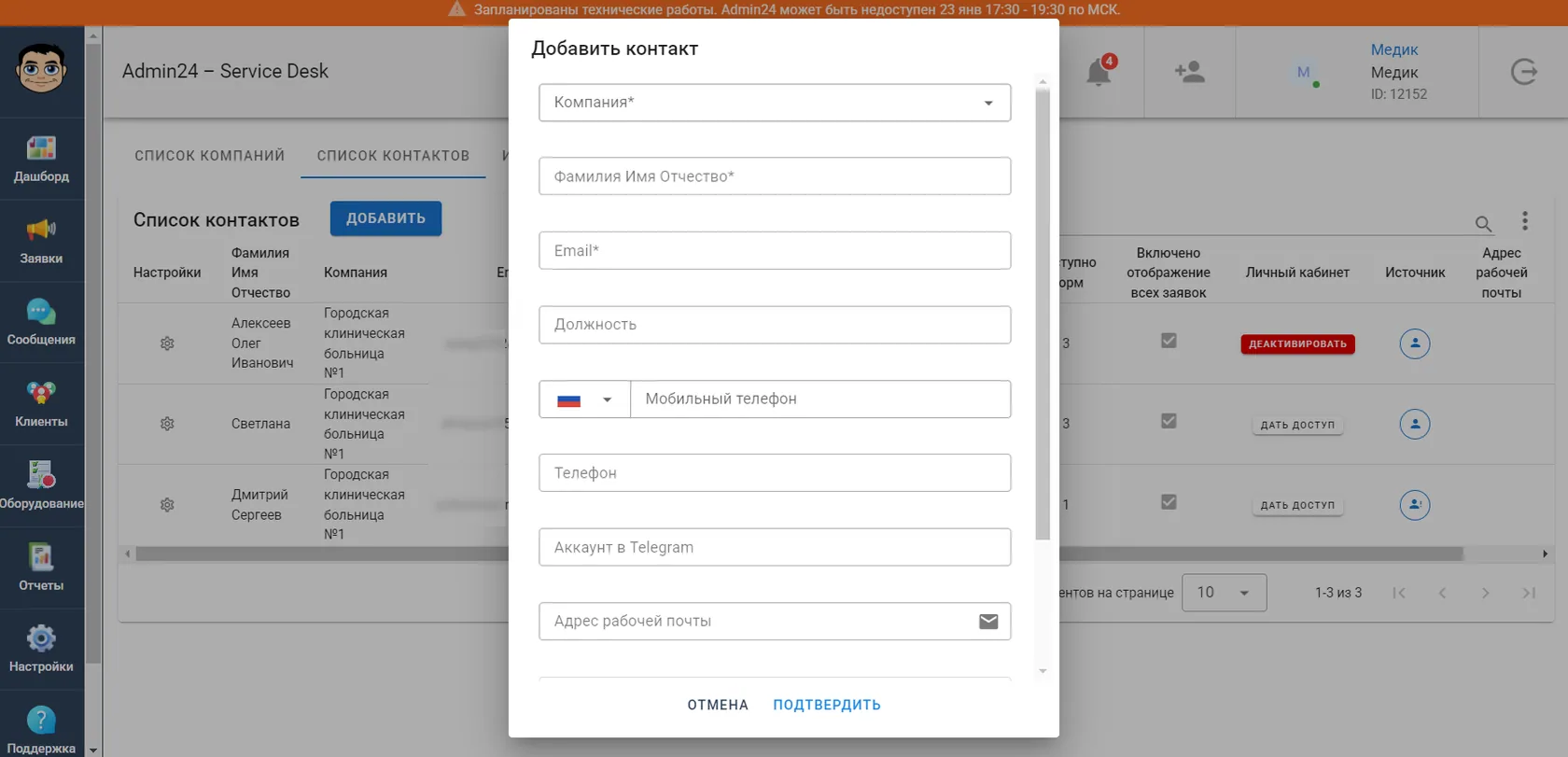Click the red Деактивировать button
Image resolution: width=1568 pixels, height=757 pixels.
1297,343
